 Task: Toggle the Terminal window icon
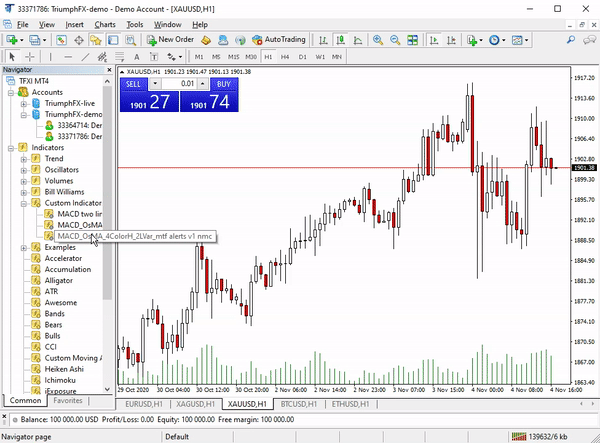(113, 40)
